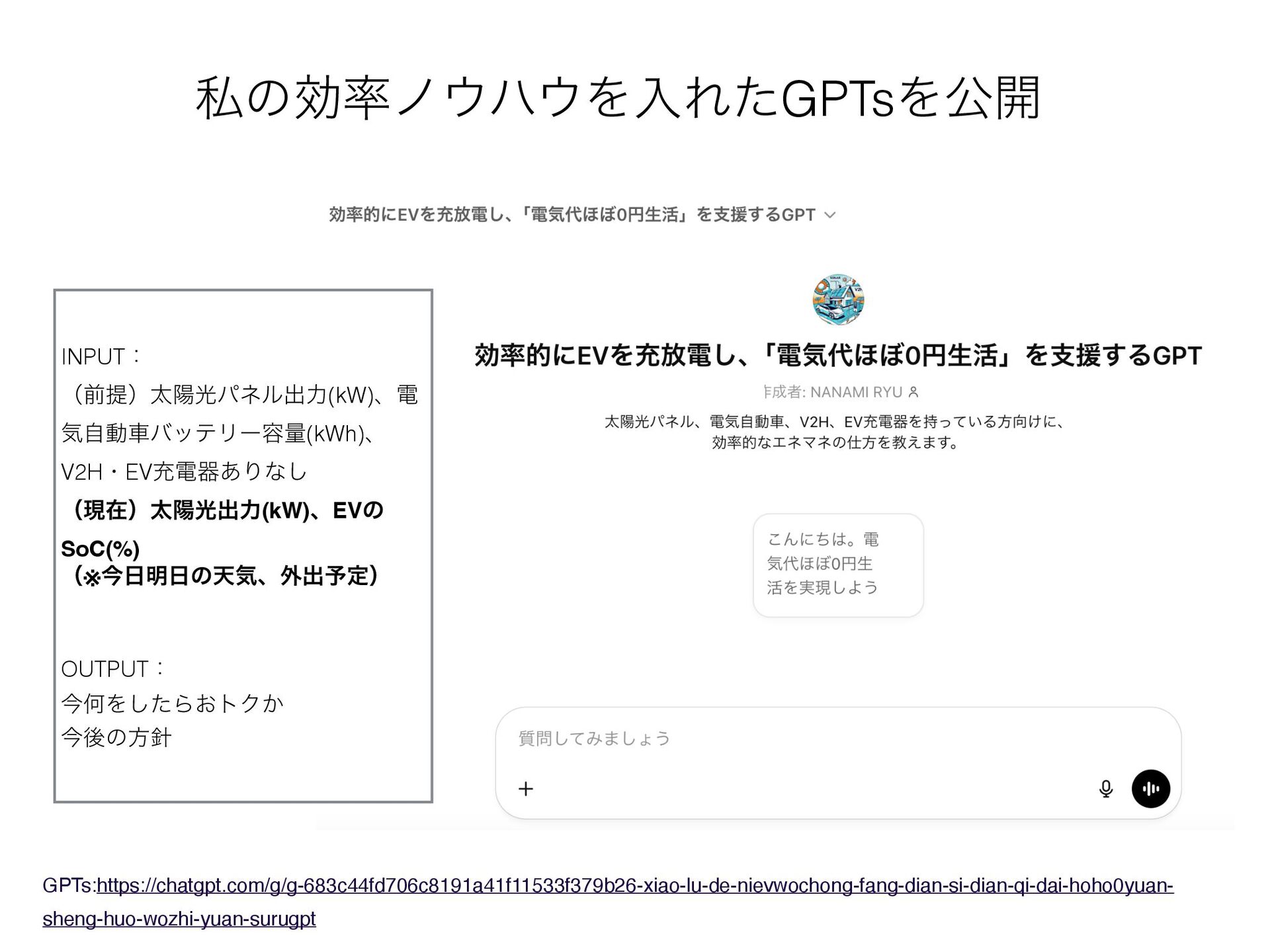
Task: Open the GPT title menu at top
Action: (571, 215)
